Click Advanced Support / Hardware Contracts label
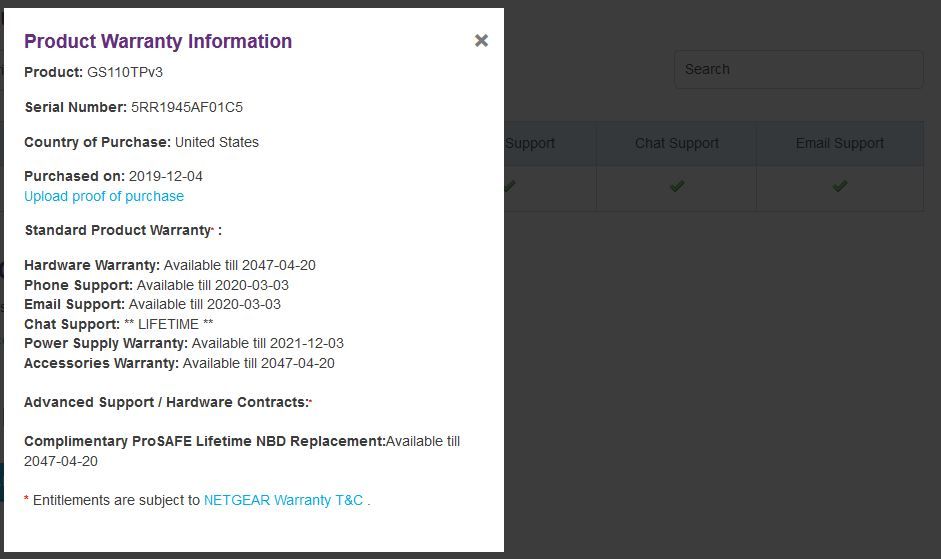The height and width of the screenshot is (559, 941). coord(167,402)
